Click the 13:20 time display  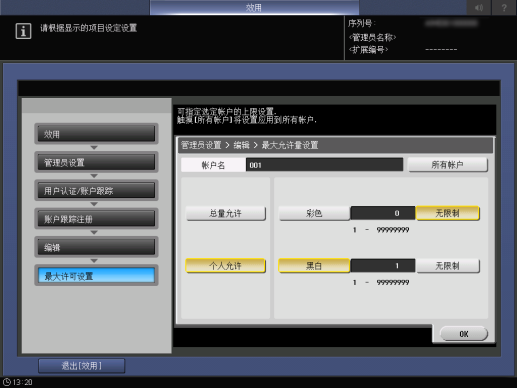[23, 382]
